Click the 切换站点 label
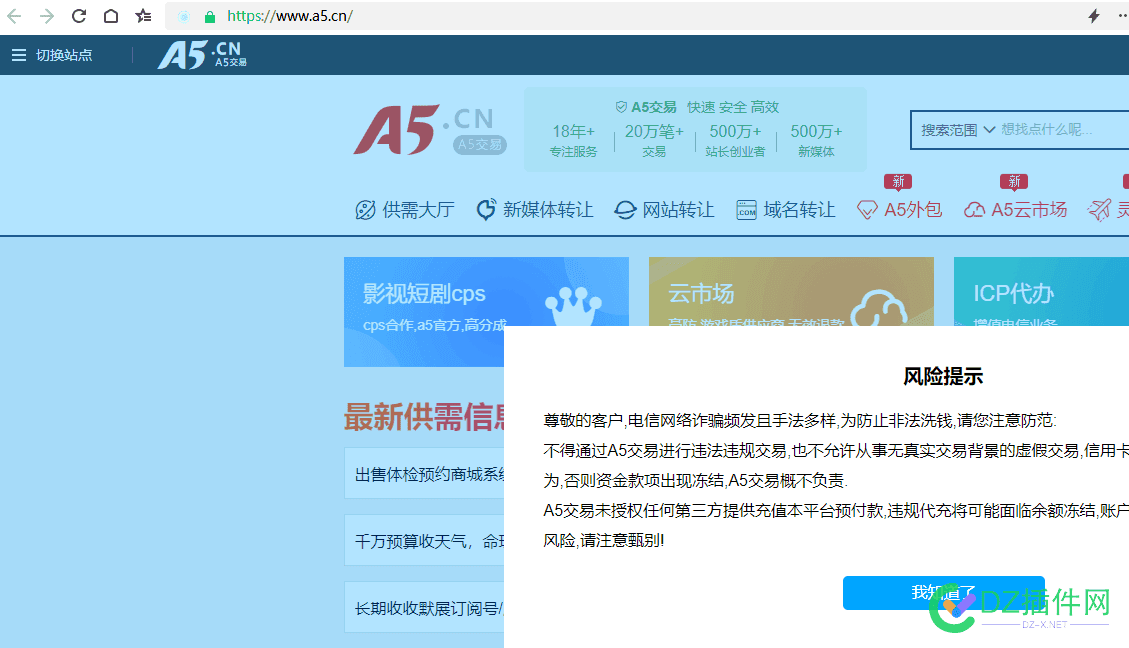Viewport: 1129px width, 648px height. click(x=64, y=55)
